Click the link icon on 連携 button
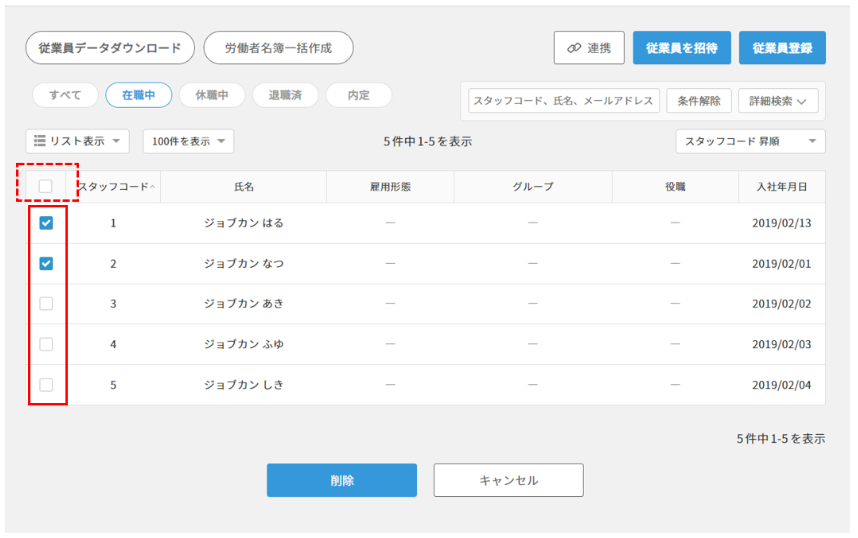The height and width of the screenshot is (538, 858). (x=574, y=48)
